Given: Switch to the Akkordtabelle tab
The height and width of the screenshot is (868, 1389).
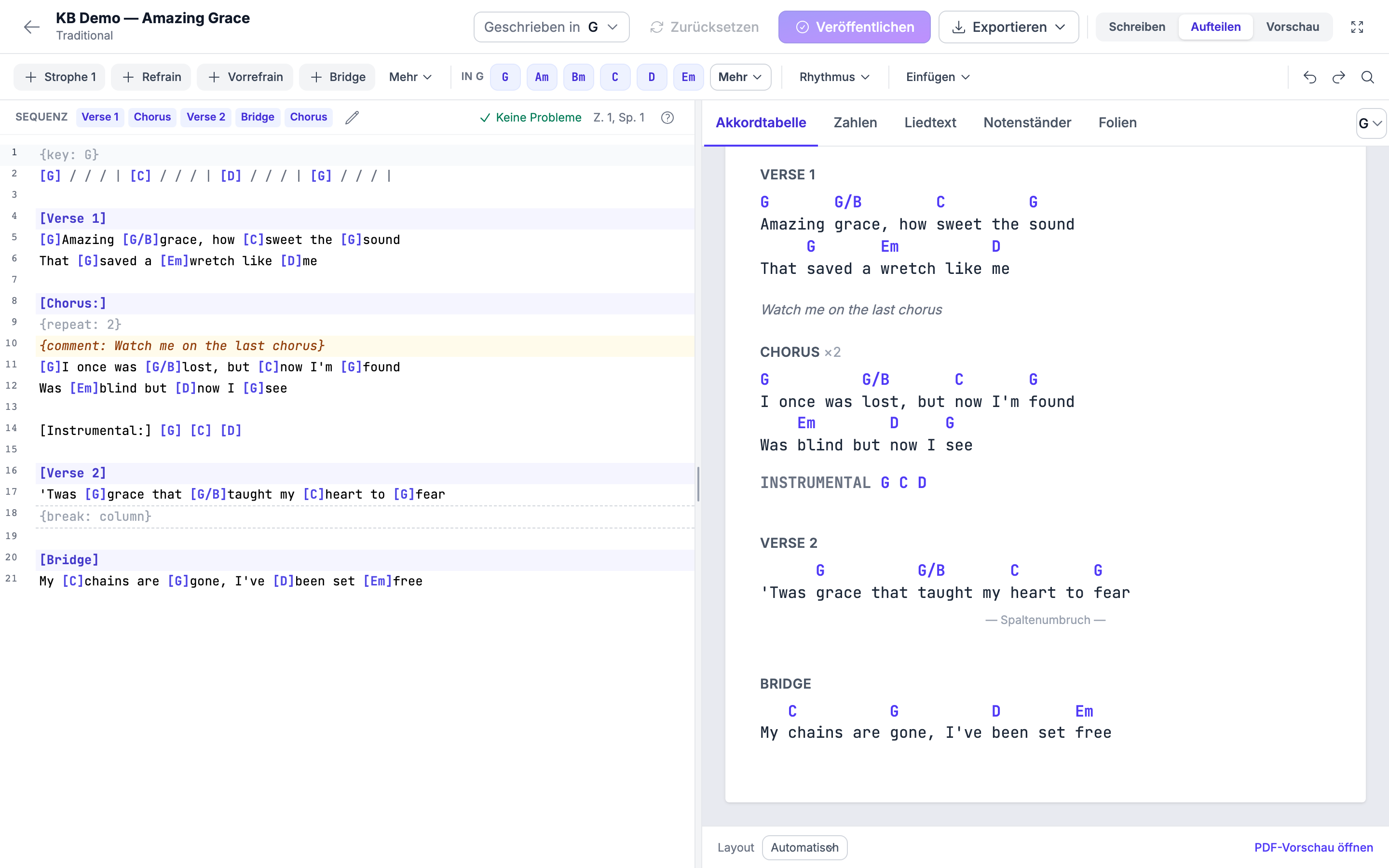Looking at the screenshot, I should click(x=761, y=122).
